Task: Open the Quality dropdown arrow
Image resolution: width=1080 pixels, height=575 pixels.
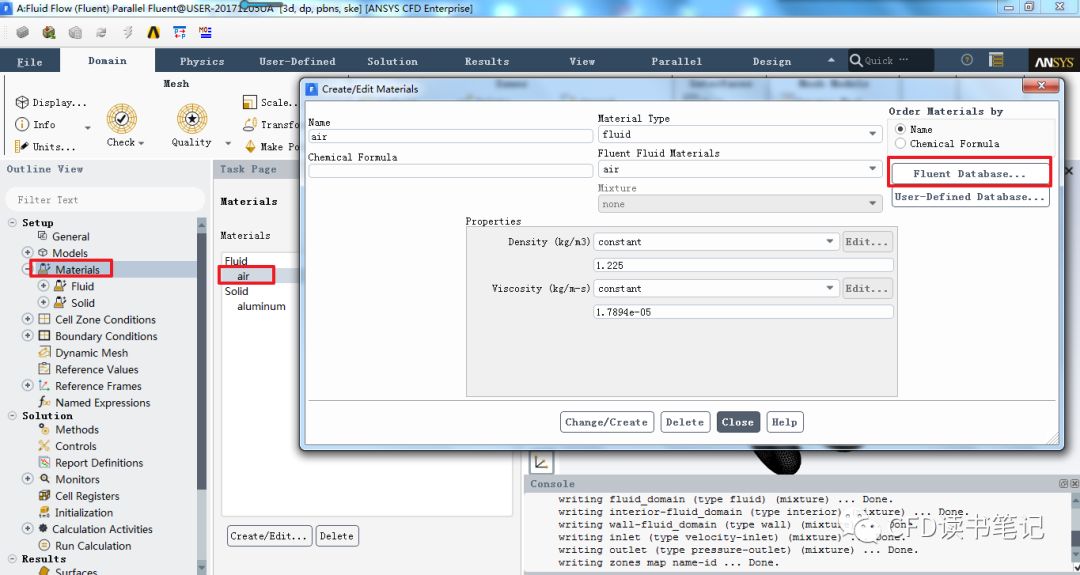Action: (x=228, y=143)
